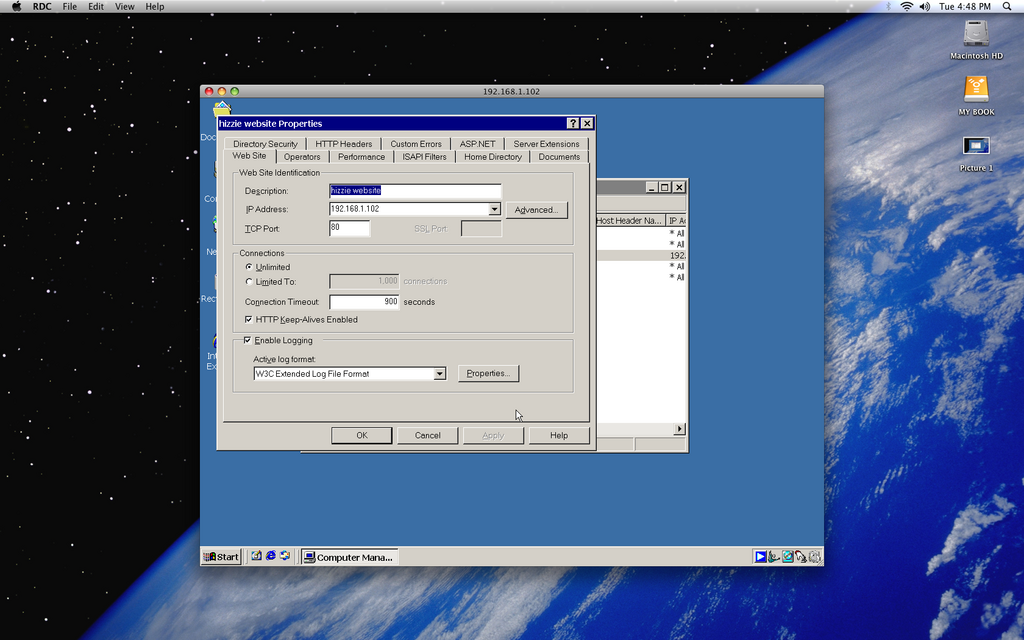Switch to the ISAPI Filters tab
The image size is (1024, 640).
(x=424, y=157)
